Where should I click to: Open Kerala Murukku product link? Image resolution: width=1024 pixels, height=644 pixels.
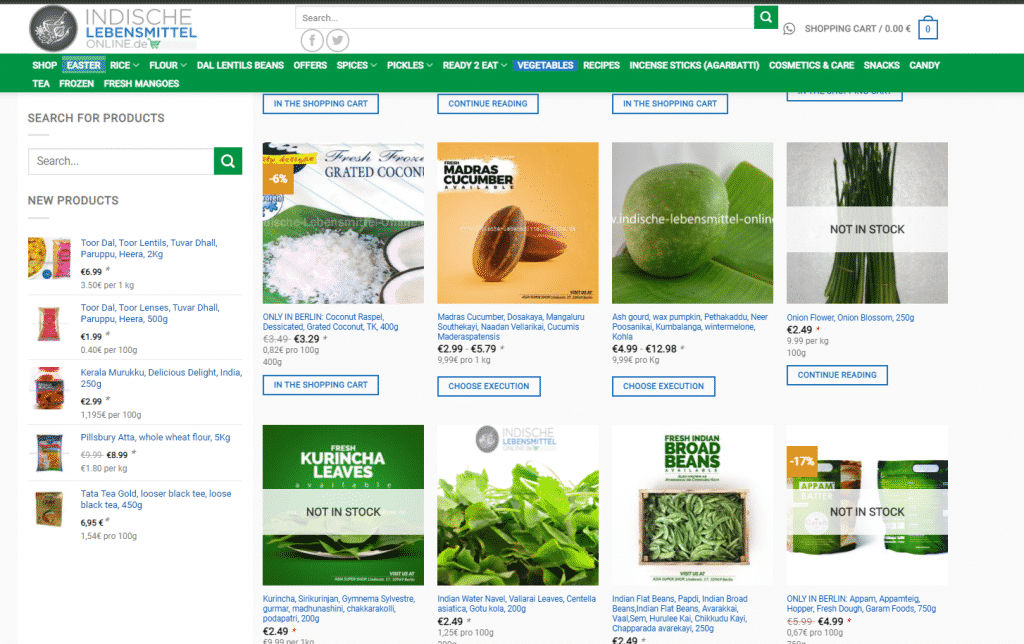click(x=161, y=378)
